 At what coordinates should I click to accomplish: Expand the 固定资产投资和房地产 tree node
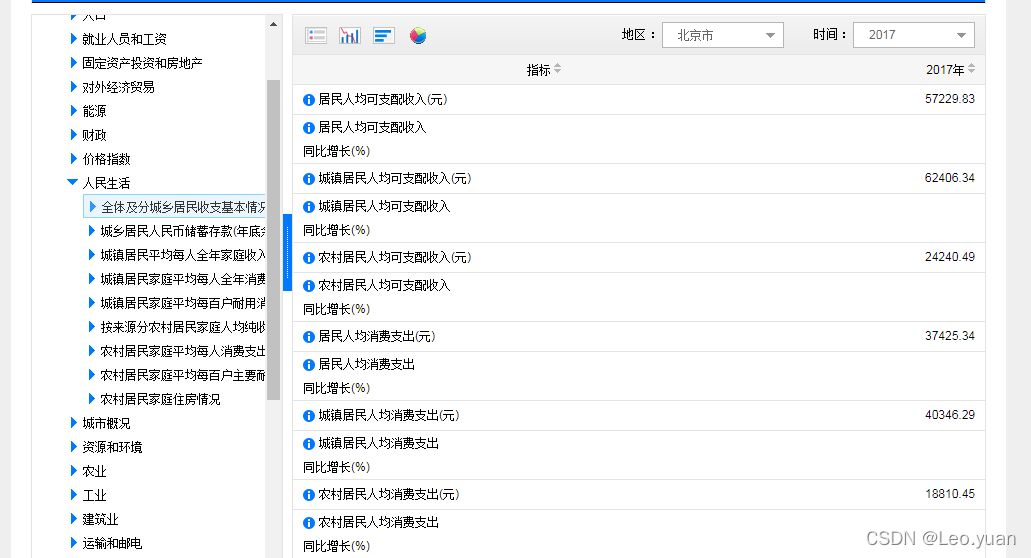point(74,63)
